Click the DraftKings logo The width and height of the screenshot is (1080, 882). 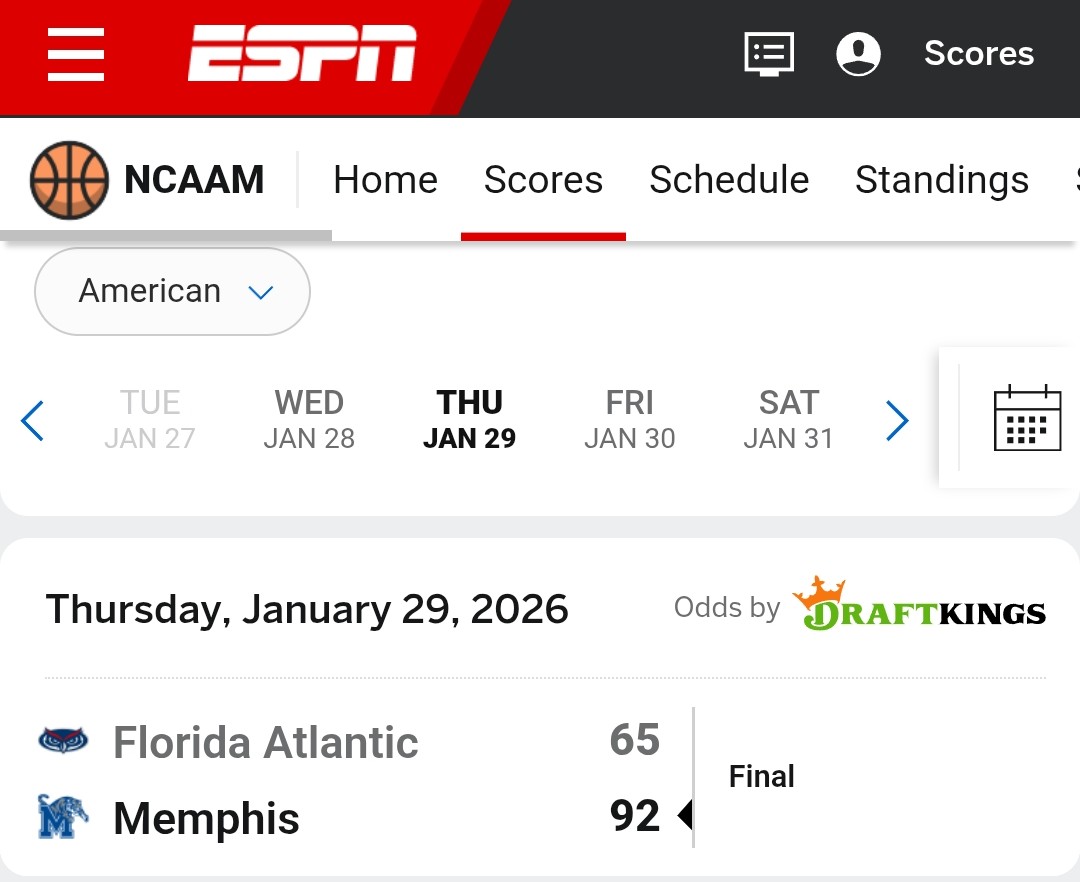919,606
